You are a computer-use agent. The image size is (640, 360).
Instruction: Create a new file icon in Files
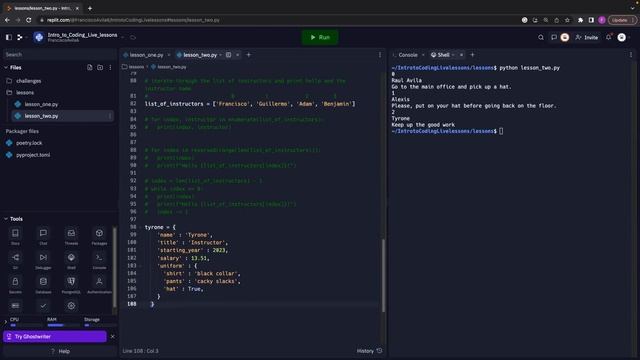90,67
